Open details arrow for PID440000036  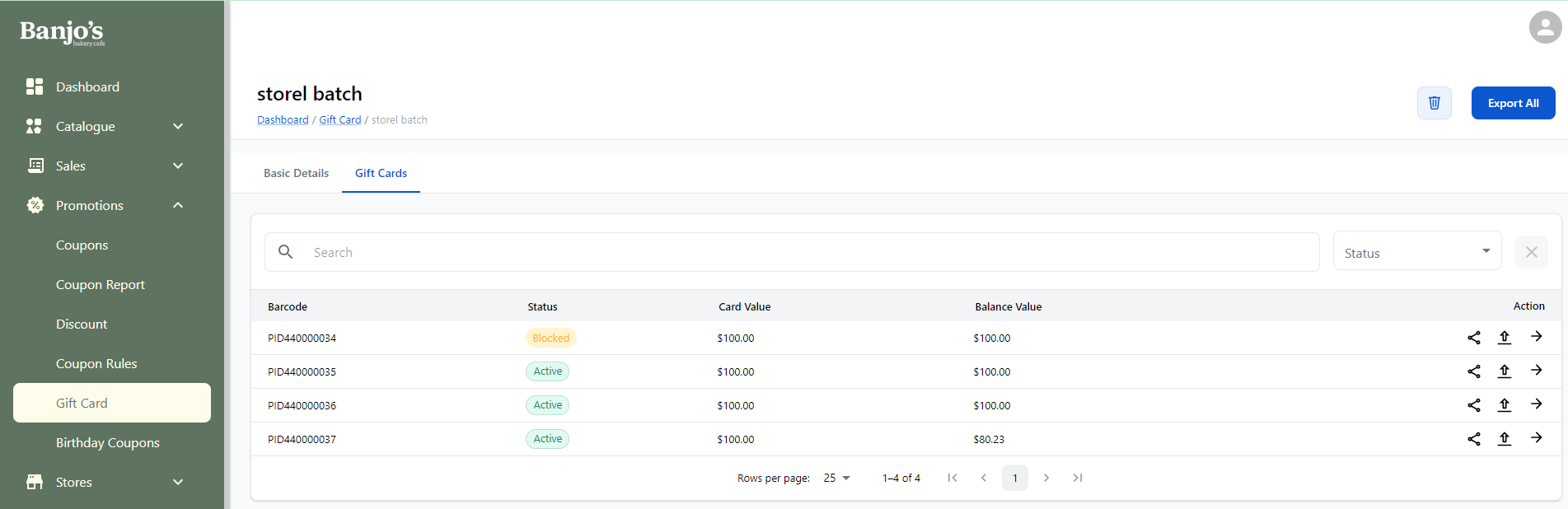pyautogui.click(x=1536, y=404)
